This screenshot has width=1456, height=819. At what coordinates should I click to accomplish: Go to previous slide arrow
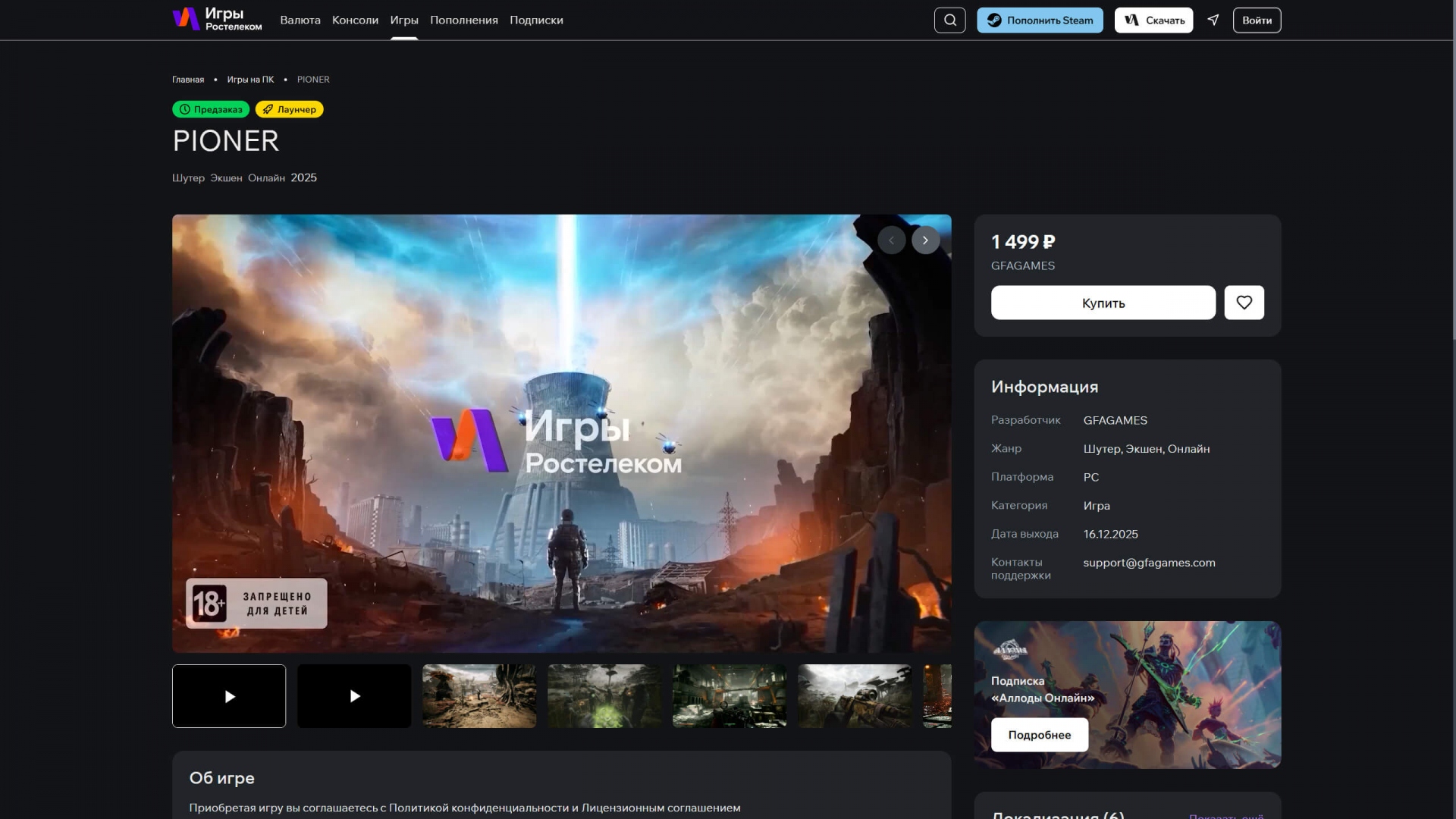891,240
